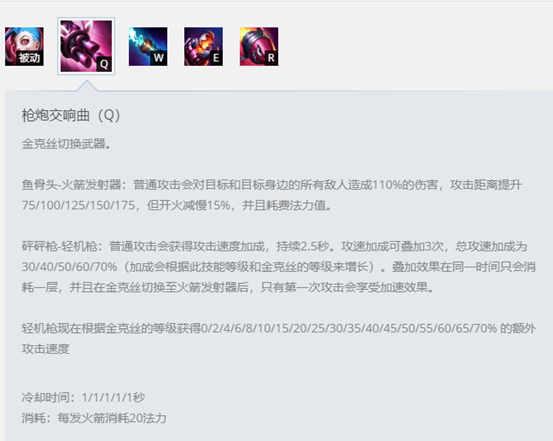Click the range values 75/100/125/150/175
Screen dimensions: 553x441
pos(78,205)
